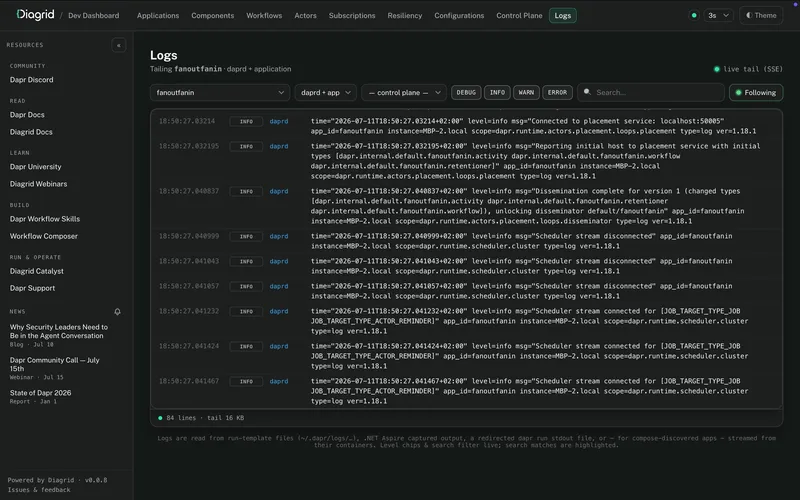Open the Diagrid Docs link
Viewport: 800px width, 500px height.
click(31, 132)
